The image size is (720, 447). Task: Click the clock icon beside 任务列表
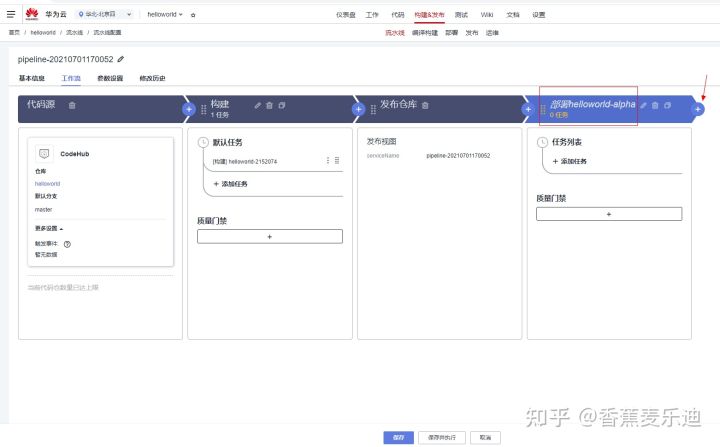point(542,142)
